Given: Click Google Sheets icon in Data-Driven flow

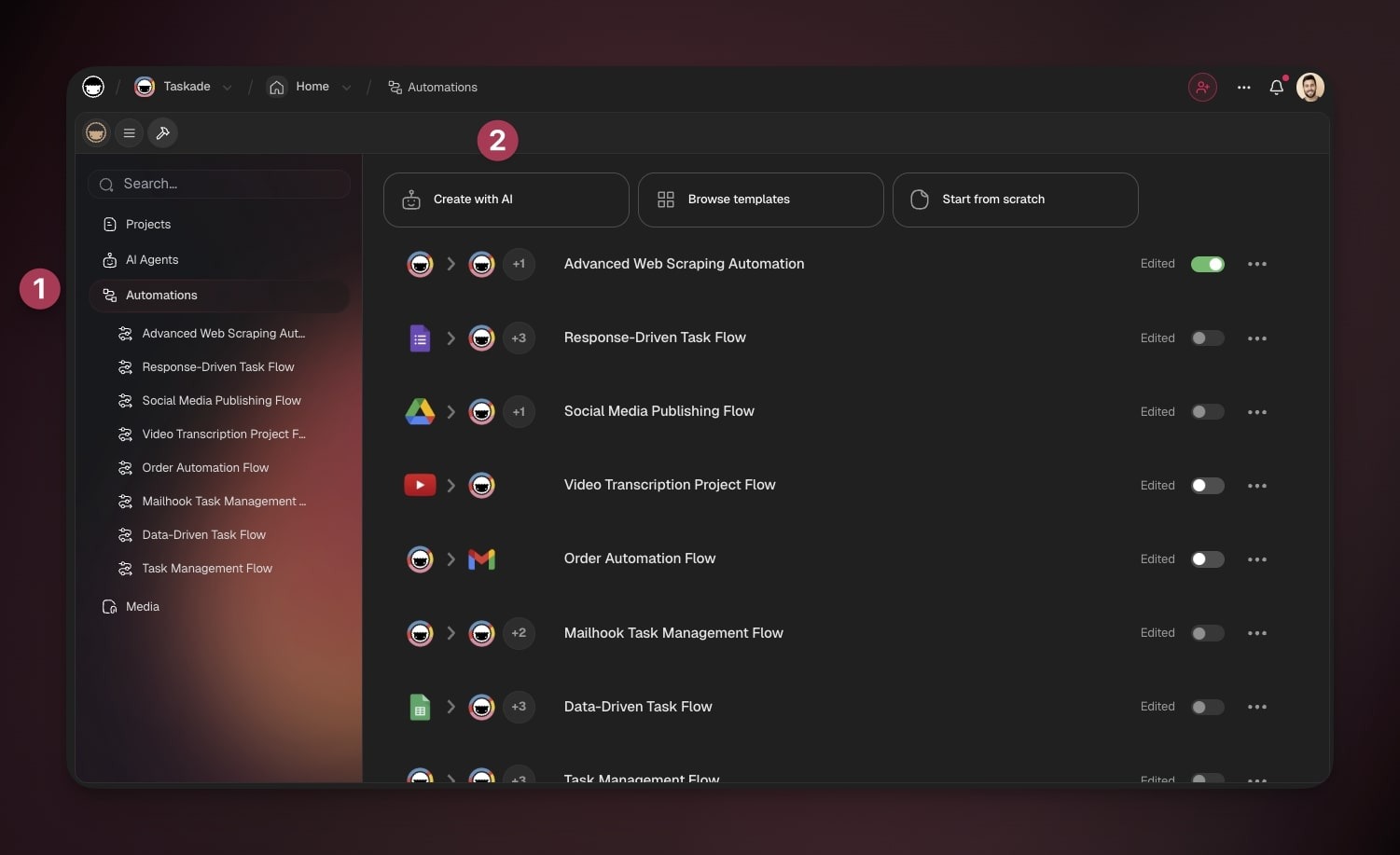Looking at the screenshot, I should pos(420,708).
